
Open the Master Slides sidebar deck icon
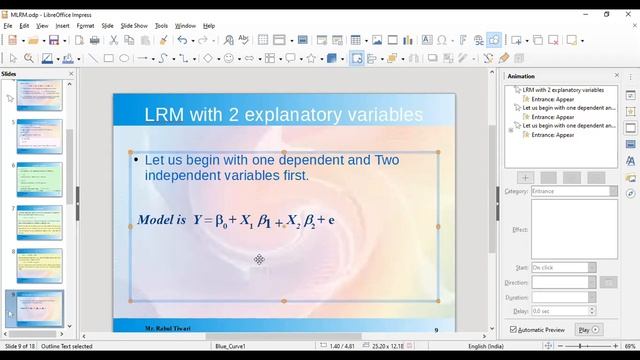(631, 144)
